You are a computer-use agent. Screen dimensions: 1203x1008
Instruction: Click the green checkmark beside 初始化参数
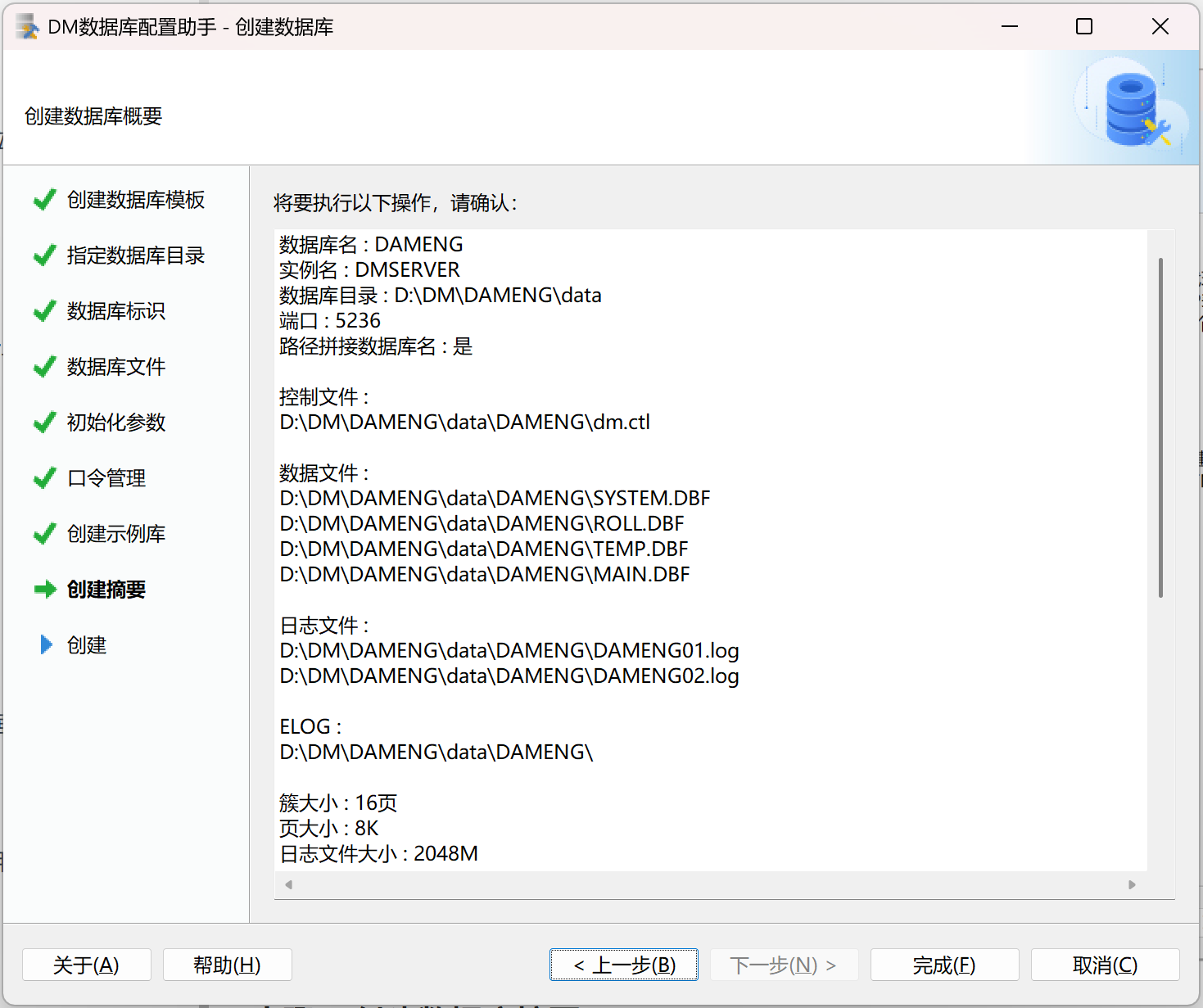click(x=44, y=423)
